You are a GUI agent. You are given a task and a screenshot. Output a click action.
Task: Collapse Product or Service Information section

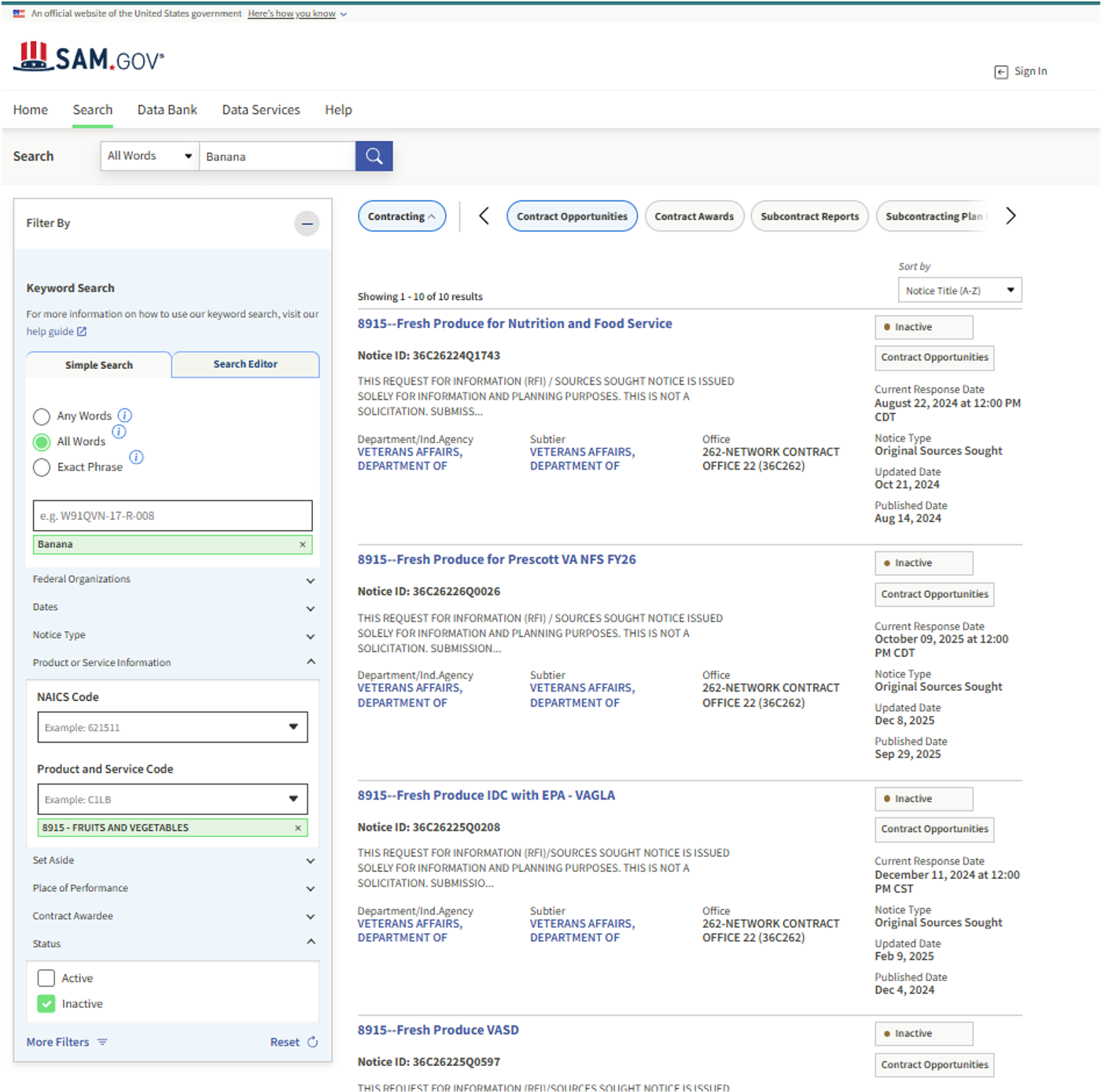[173, 662]
